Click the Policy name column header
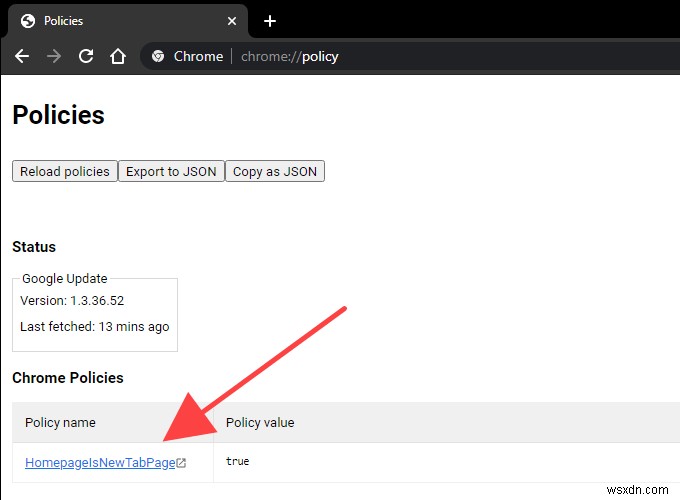Screen dimensions: 680x500 click(x=60, y=422)
